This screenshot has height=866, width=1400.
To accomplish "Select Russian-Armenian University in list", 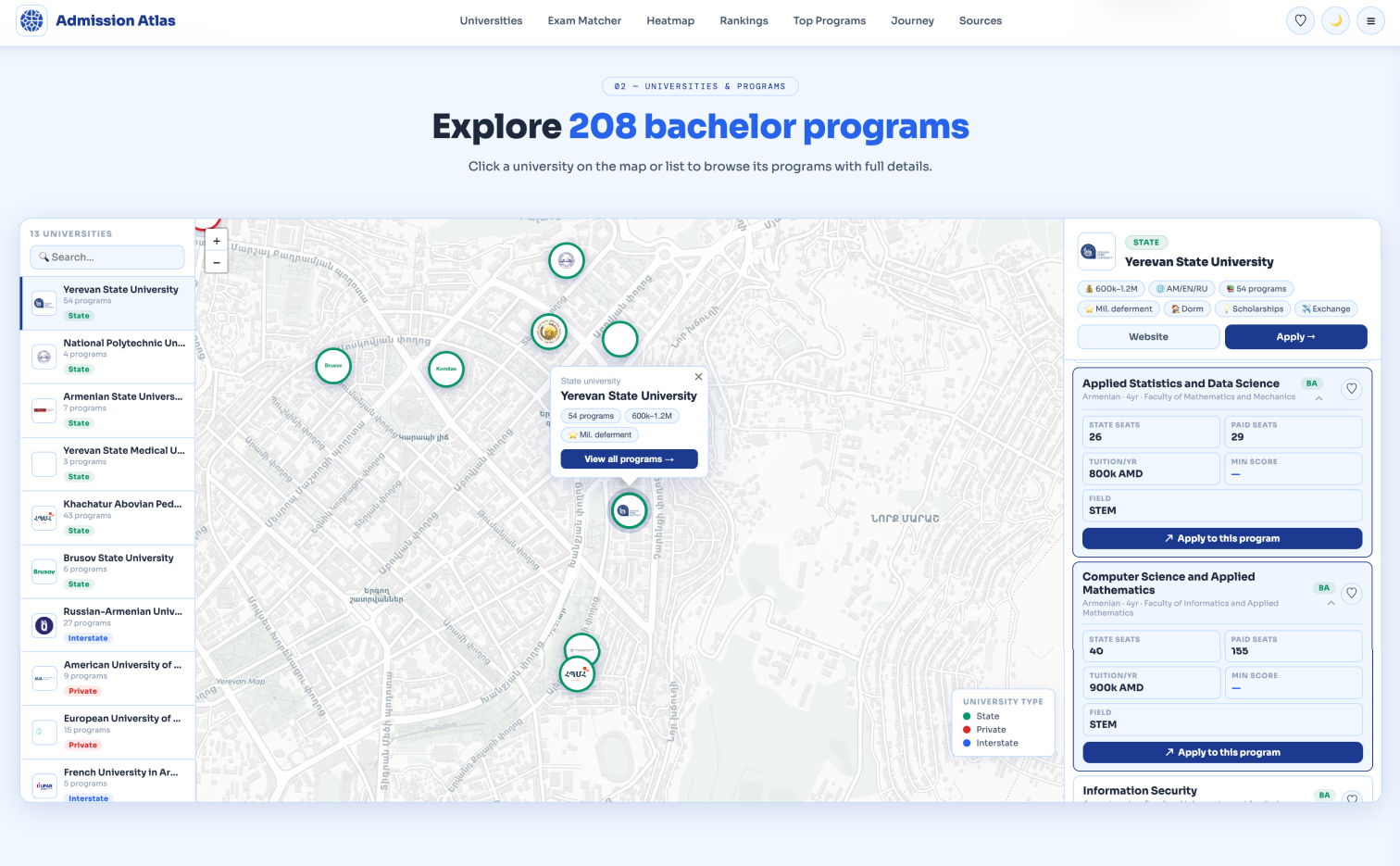I will (x=108, y=625).
